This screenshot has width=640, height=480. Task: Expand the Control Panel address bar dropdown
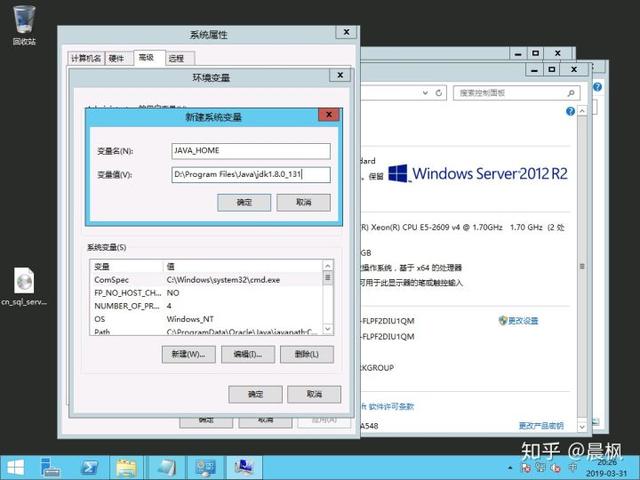click(x=425, y=93)
